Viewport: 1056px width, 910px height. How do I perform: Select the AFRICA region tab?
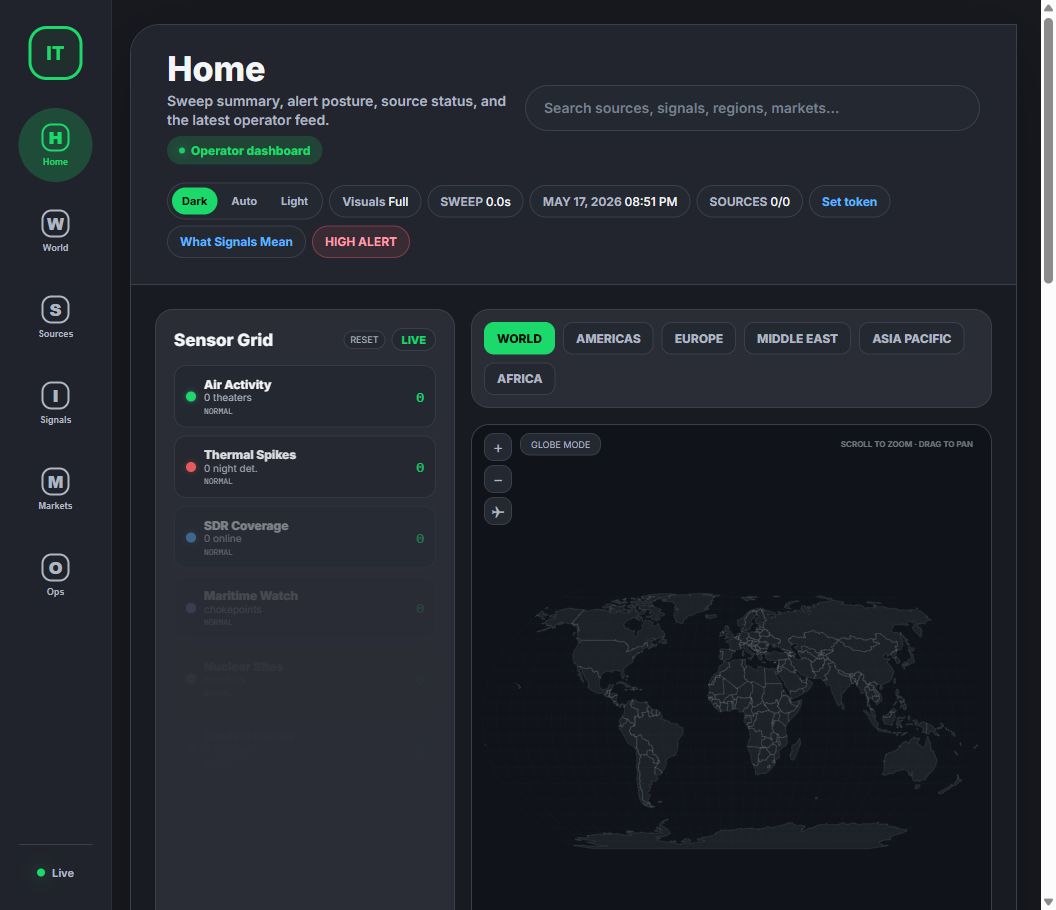tap(519, 379)
